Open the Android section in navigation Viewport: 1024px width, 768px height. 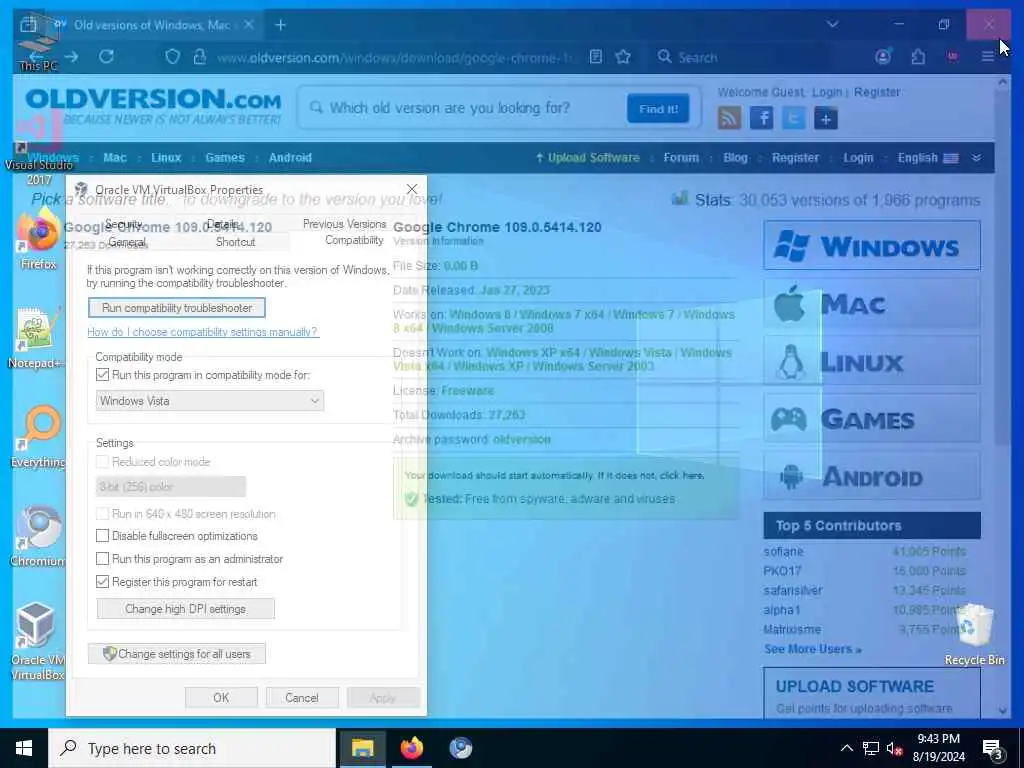[x=290, y=157]
